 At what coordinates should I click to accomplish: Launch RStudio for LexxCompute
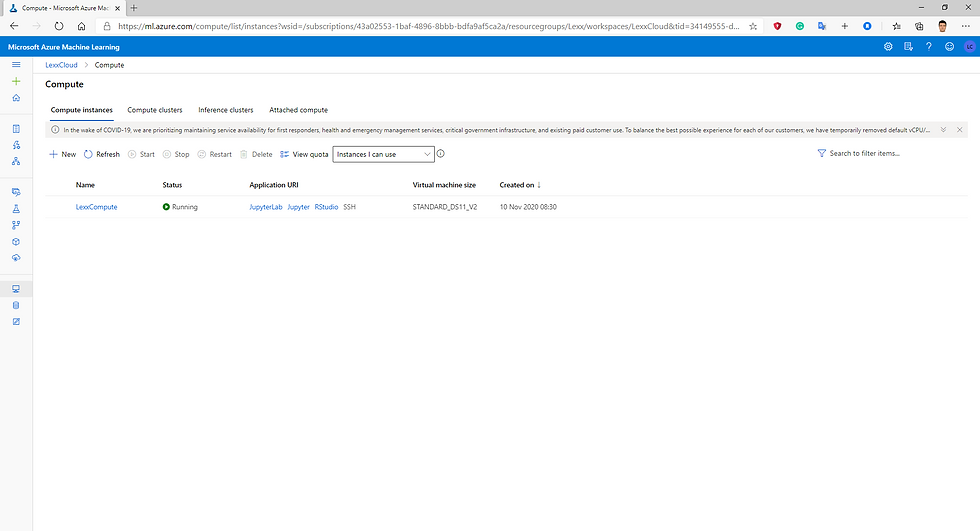[x=326, y=207]
